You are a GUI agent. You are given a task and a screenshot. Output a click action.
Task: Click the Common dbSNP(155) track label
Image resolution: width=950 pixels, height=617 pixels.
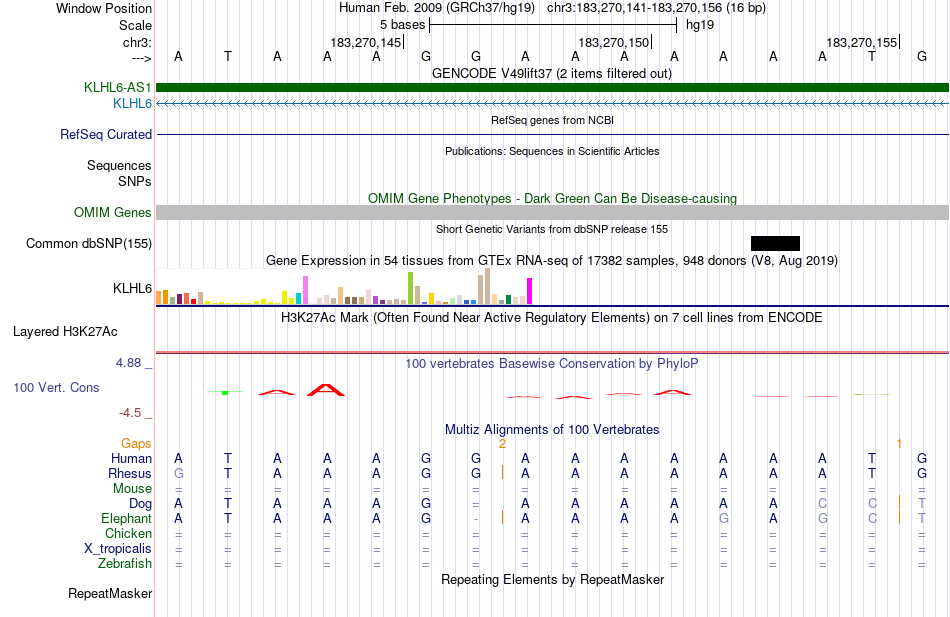pos(88,243)
